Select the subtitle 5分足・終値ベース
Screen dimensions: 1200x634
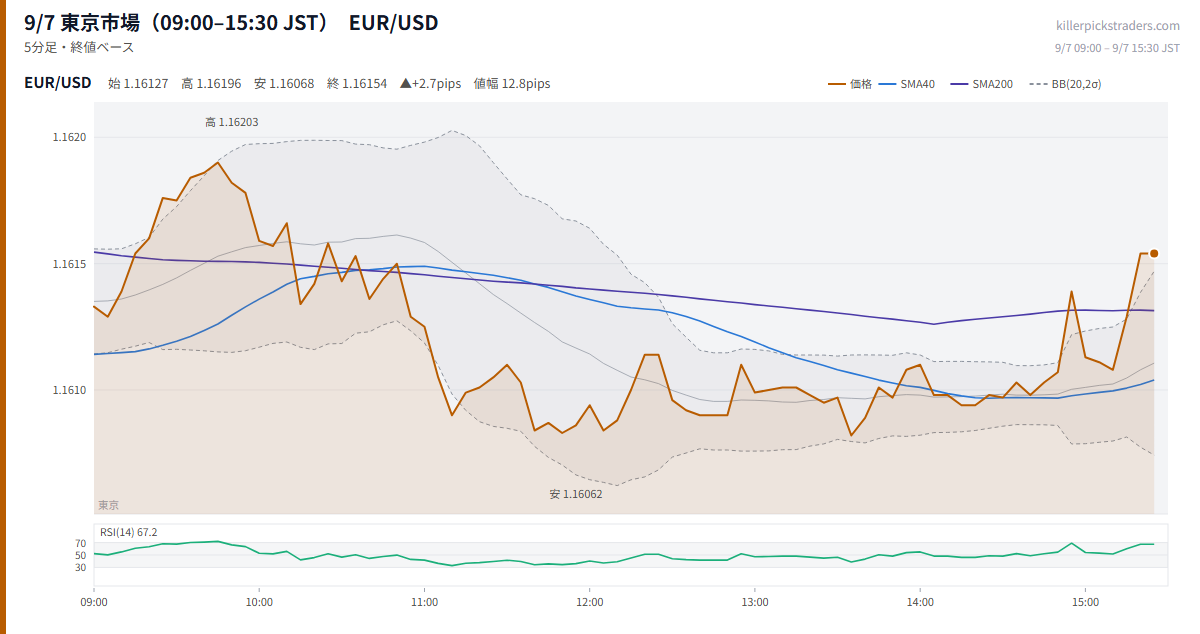tap(79, 47)
